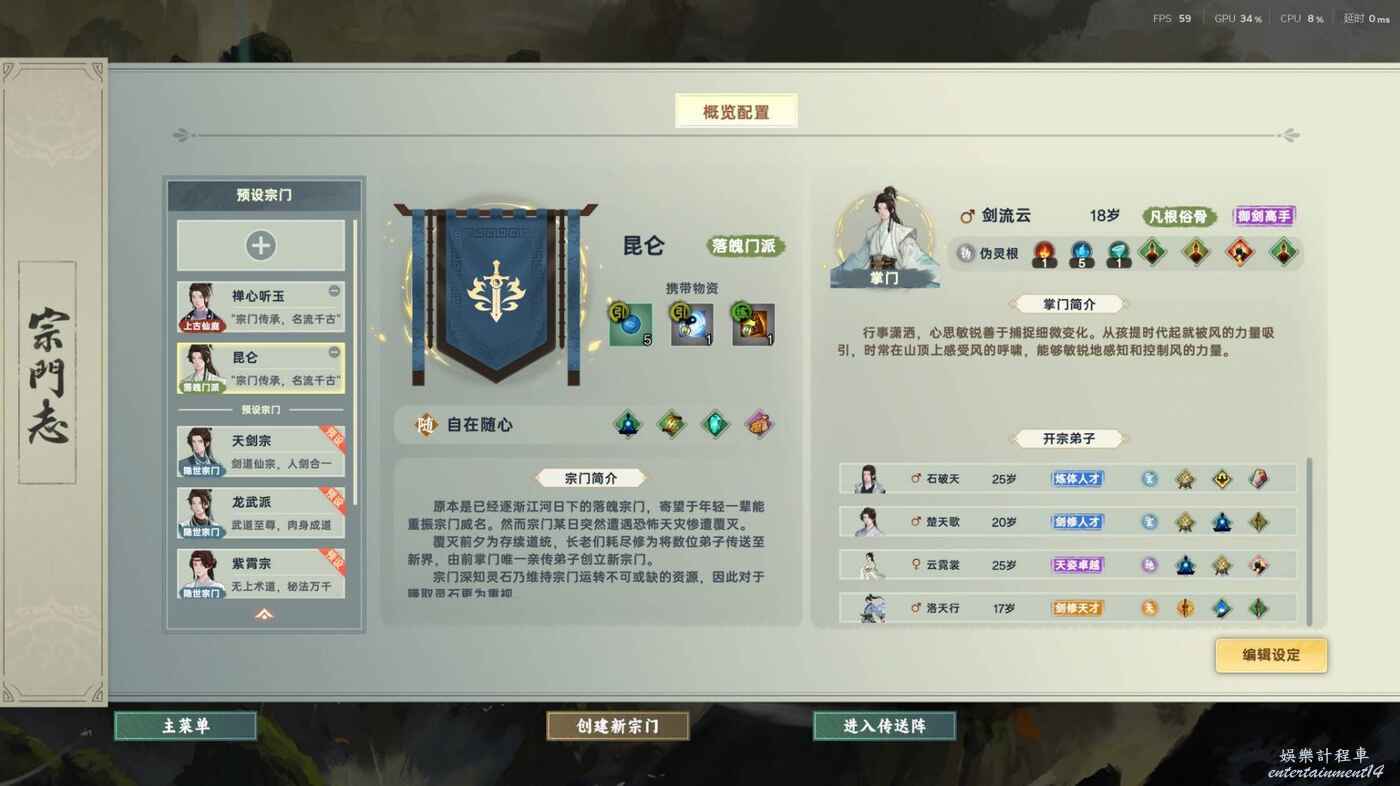
Task: Add a new preset sect with plus icon
Action: [x=261, y=246]
